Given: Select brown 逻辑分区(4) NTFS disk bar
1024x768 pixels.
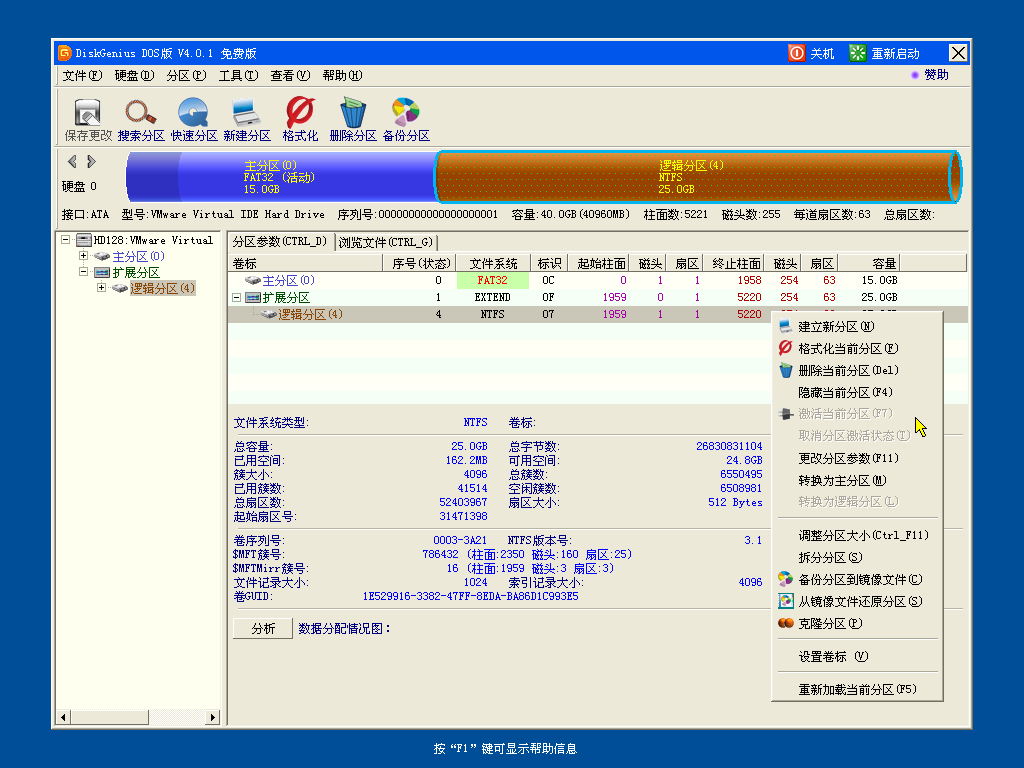Looking at the screenshot, I should pyautogui.click(x=697, y=177).
